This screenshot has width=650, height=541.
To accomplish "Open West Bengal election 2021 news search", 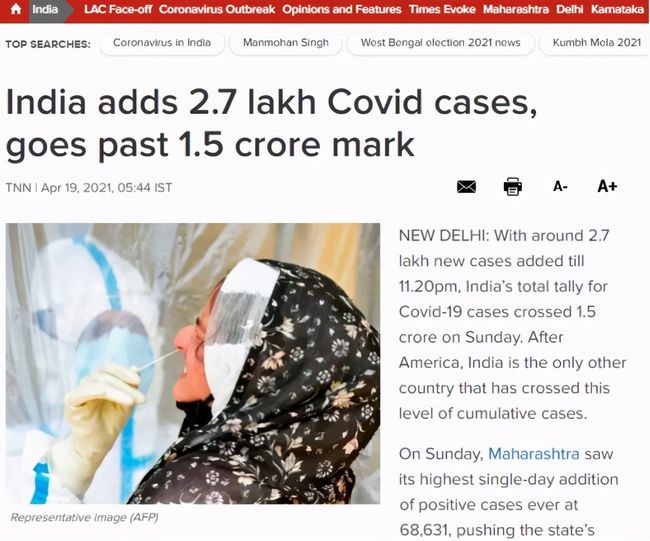I will [440, 43].
